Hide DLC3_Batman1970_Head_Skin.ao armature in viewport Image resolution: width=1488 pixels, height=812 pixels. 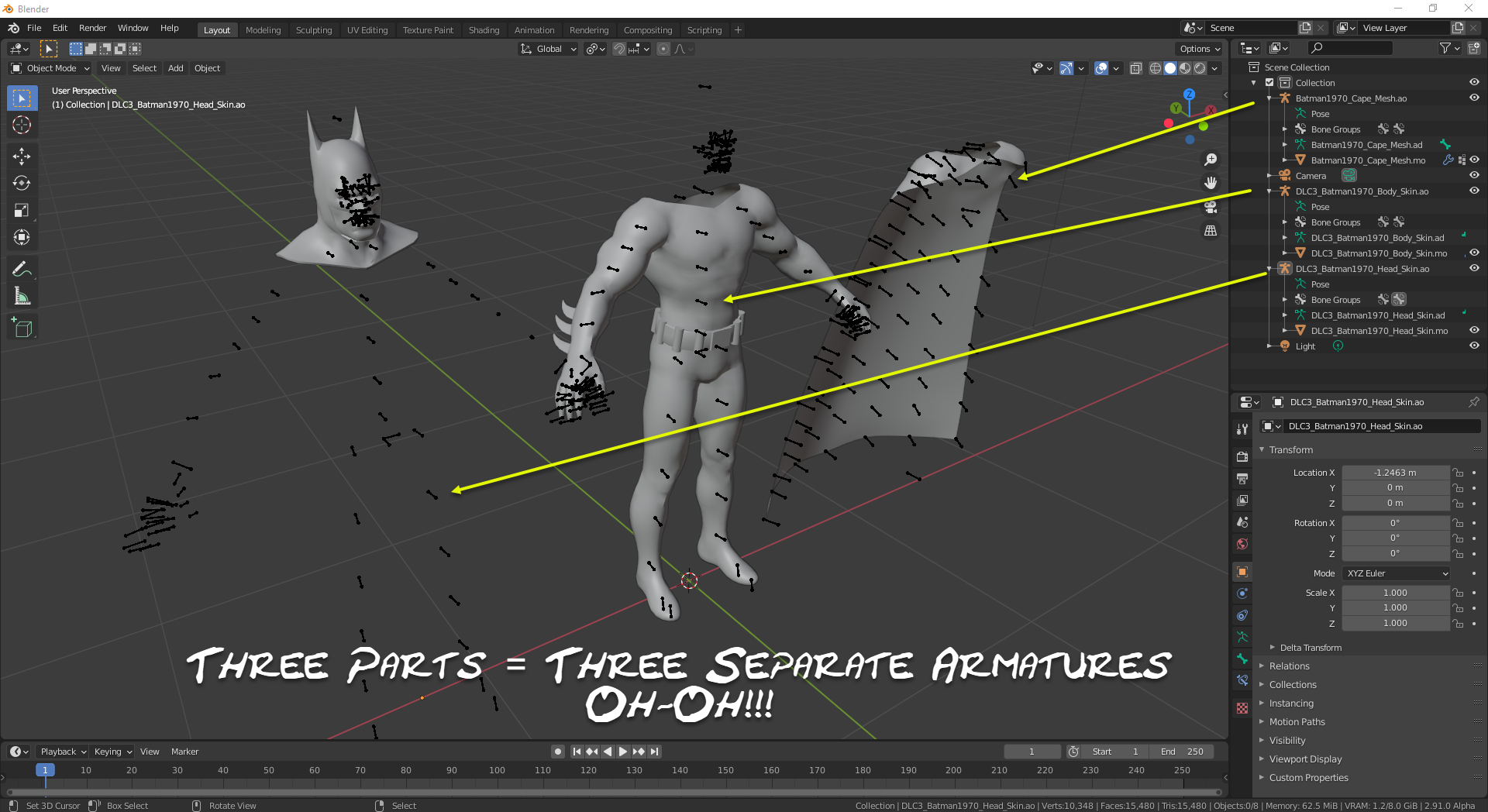(x=1474, y=268)
